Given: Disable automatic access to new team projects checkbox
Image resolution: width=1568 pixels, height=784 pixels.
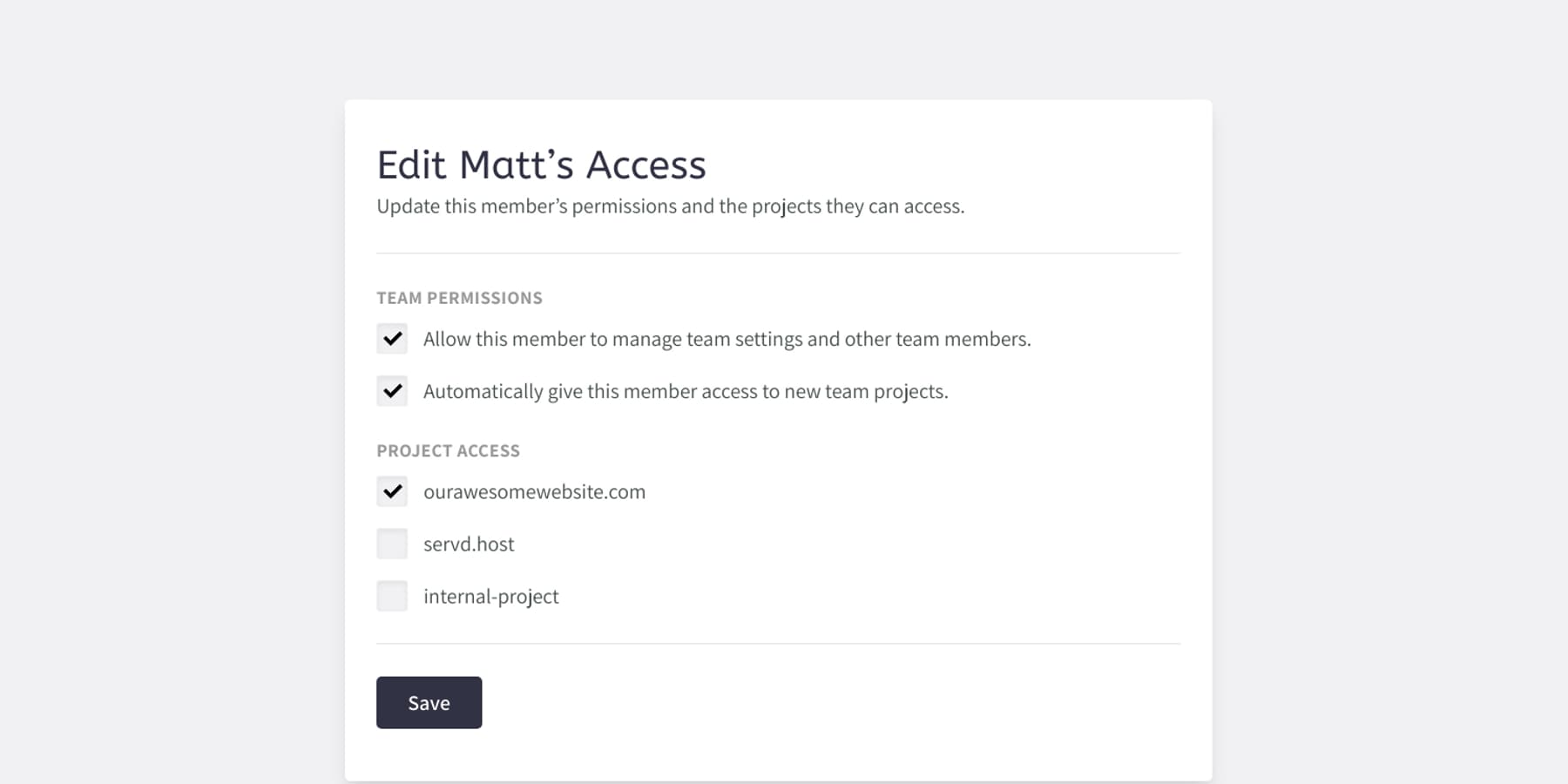Looking at the screenshot, I should pyautogui.click(x=392, y=391).
